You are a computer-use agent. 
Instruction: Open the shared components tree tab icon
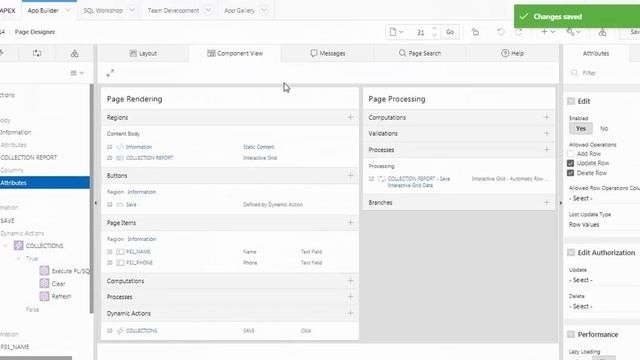[x=74, y=53]
